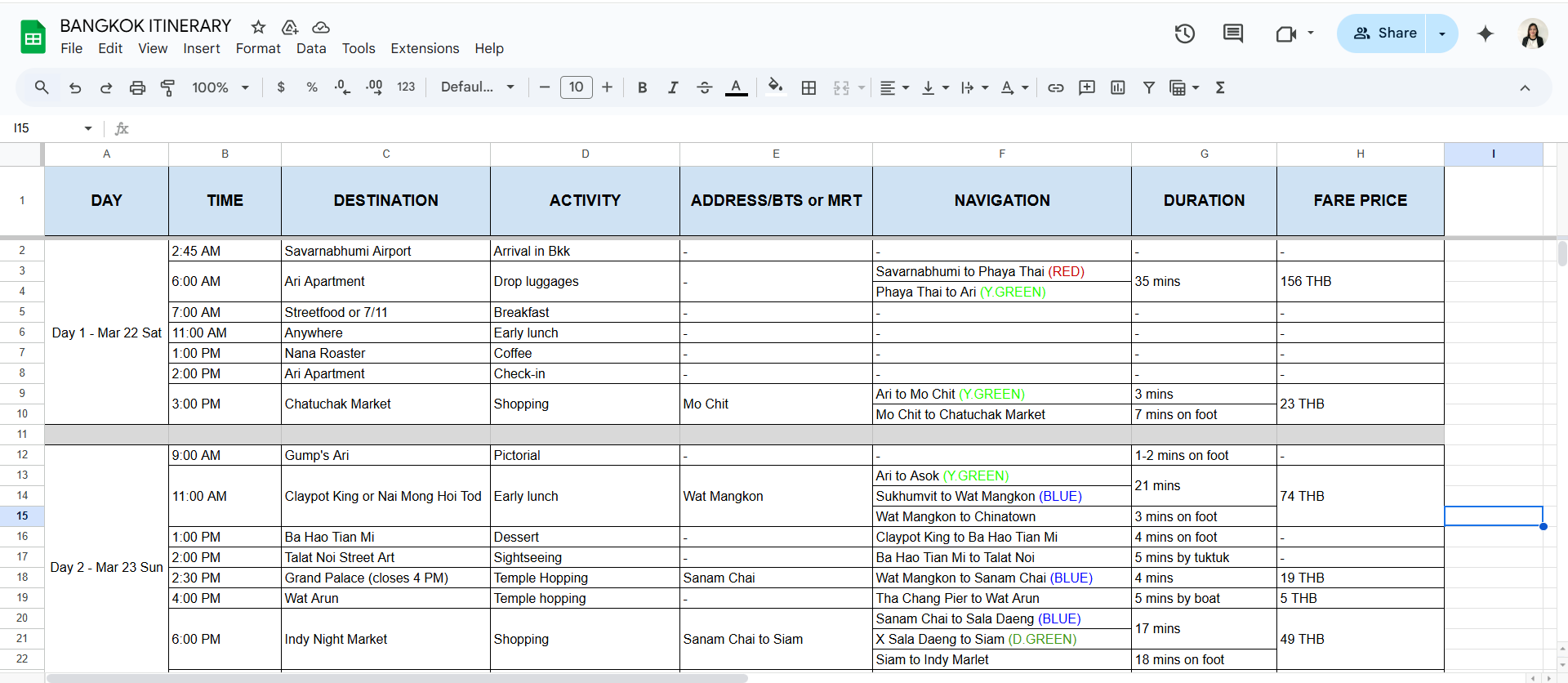This screenshot has height=683, width=1568.
Task: Activate the paint format tool
Action: click(168, 87)
